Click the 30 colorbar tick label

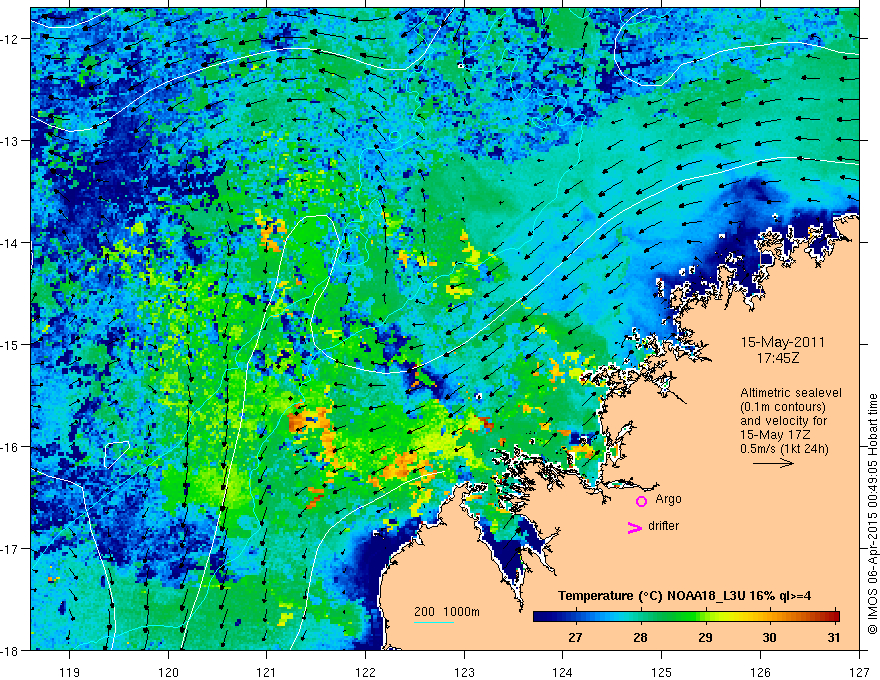pos(769,637)
